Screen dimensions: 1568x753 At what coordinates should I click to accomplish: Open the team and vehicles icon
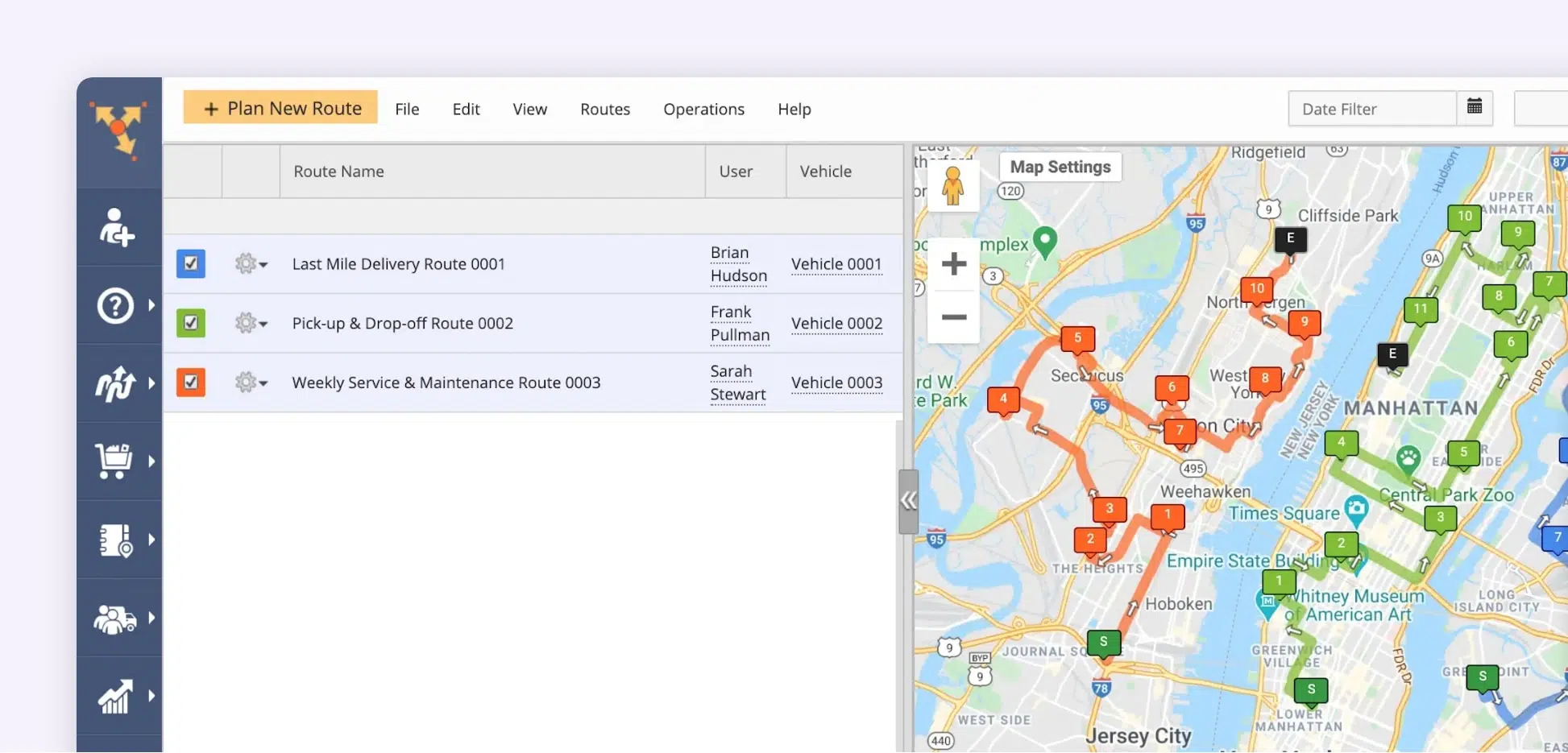114,619
